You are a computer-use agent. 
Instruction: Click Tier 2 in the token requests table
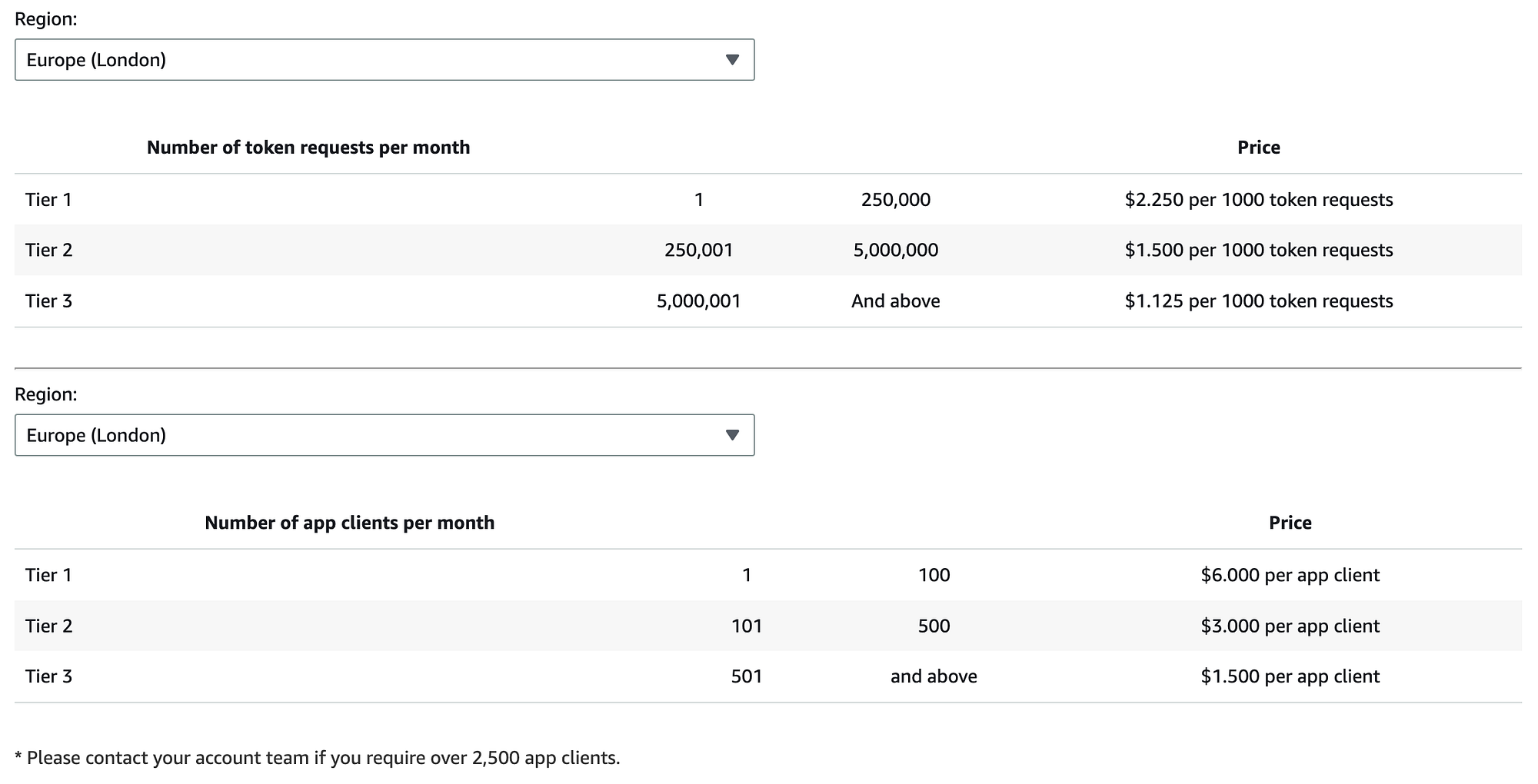[48, 250]
